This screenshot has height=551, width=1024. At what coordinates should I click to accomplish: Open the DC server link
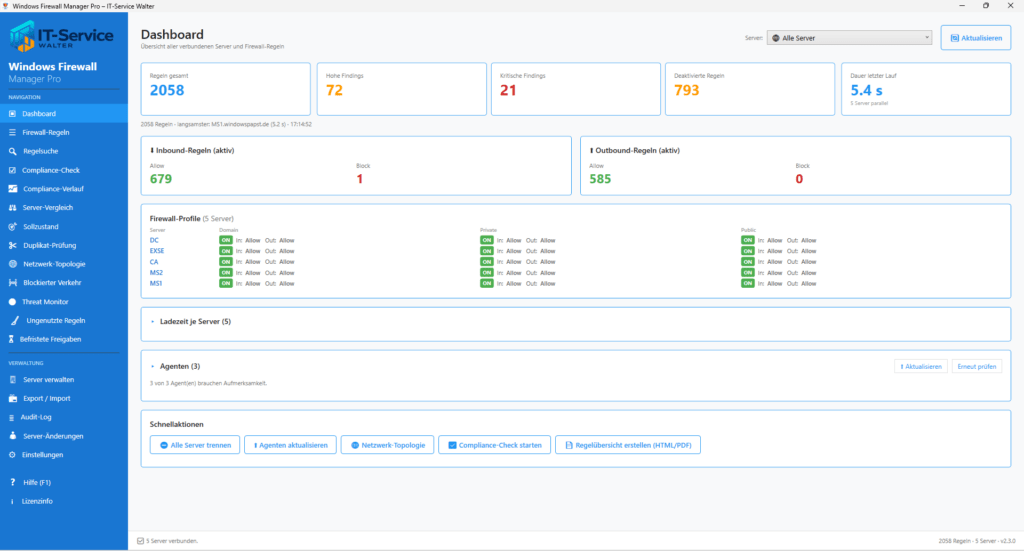pos(154,240)
